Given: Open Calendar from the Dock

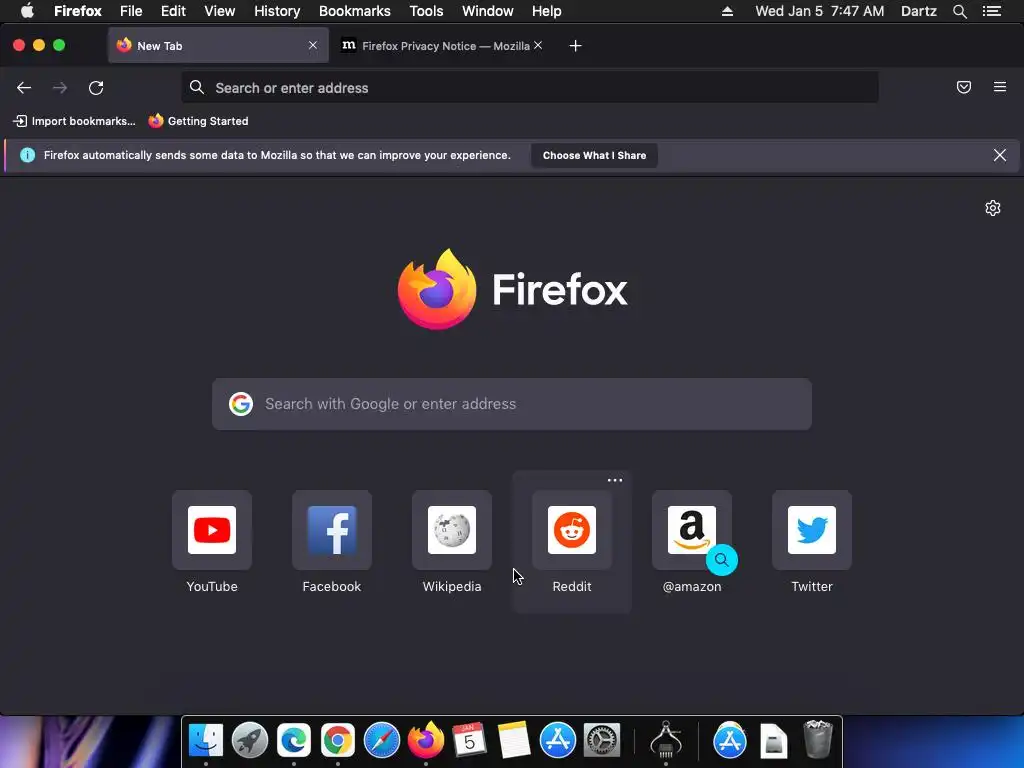Looking at the screenshot, I should [x=470, y=740].
